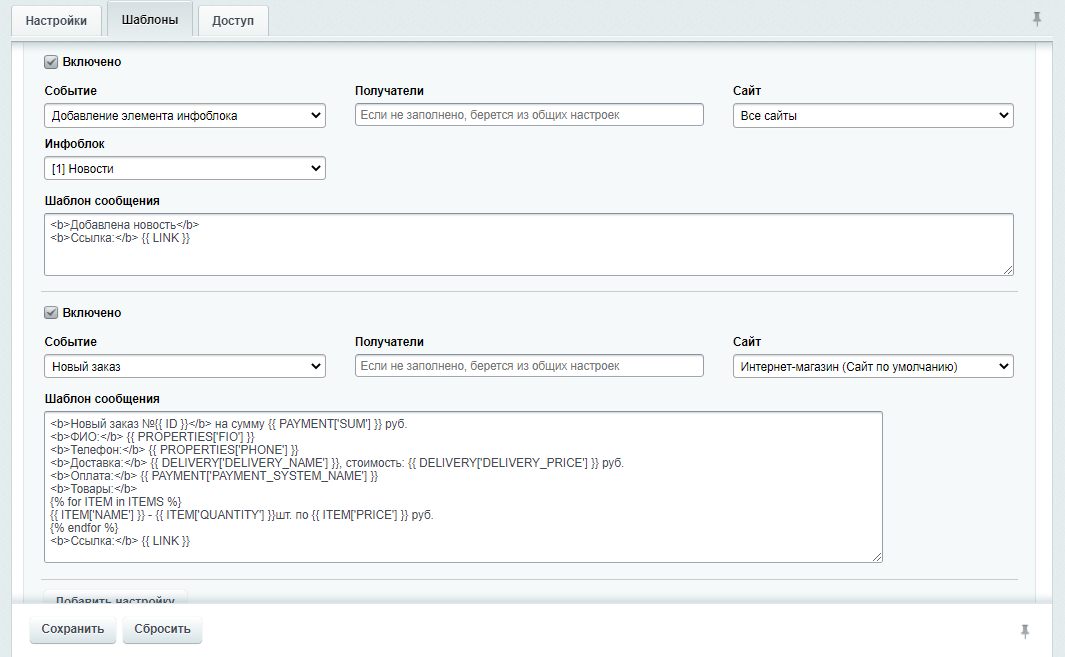Click into the Добавлена новость message template
The height and width of the screenshot is (657, 1065).
pyautogui.click(x=528, y=244)
